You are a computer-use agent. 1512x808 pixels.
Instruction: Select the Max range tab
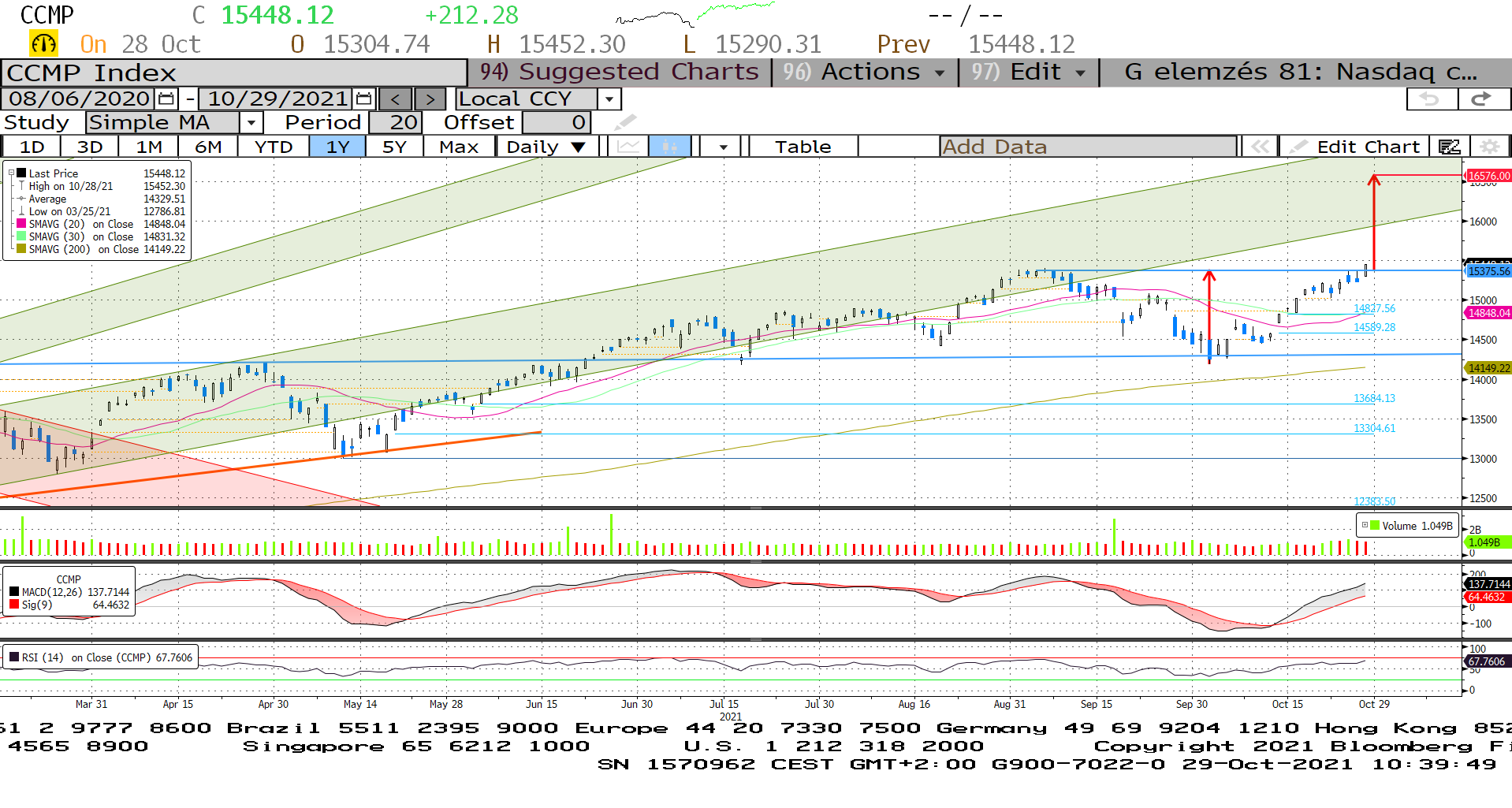(459, 147)
